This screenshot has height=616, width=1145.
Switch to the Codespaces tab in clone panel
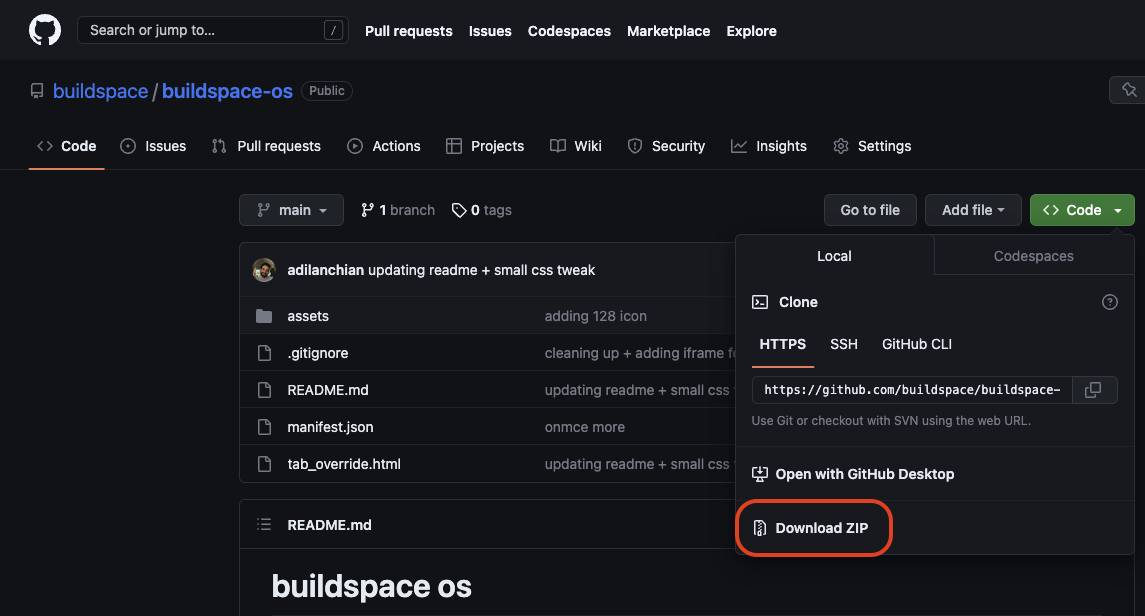(1034, 256)
